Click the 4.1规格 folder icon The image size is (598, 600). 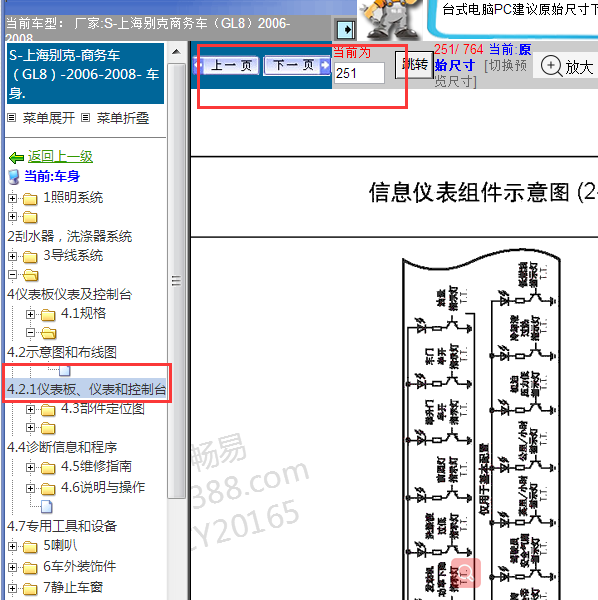point(48,315)
